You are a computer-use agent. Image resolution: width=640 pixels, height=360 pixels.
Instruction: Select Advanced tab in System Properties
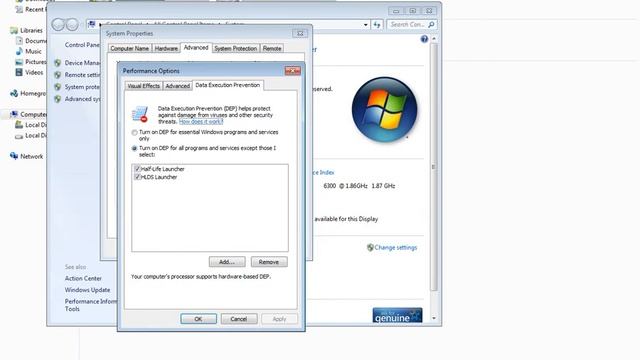pyautogui.click(x=196, y=48)
